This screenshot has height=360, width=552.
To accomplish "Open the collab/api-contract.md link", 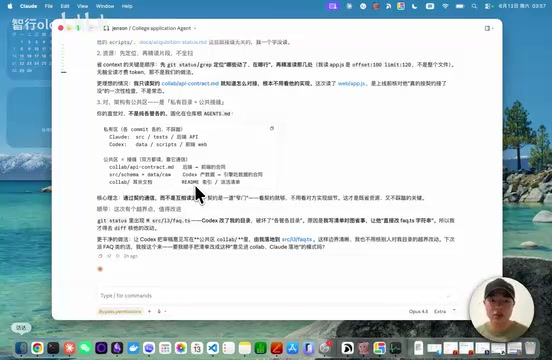I will click(x=190, y=83).
